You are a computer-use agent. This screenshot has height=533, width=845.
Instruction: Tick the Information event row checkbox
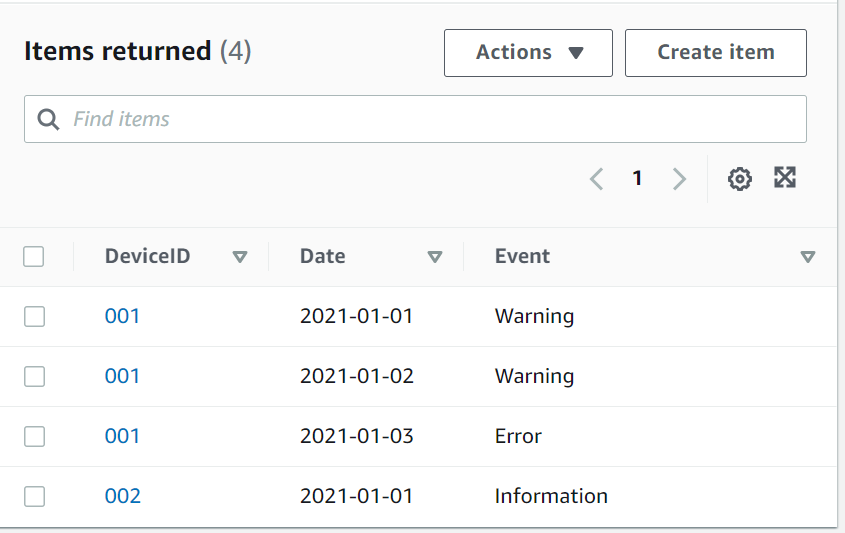click(34, 497)
